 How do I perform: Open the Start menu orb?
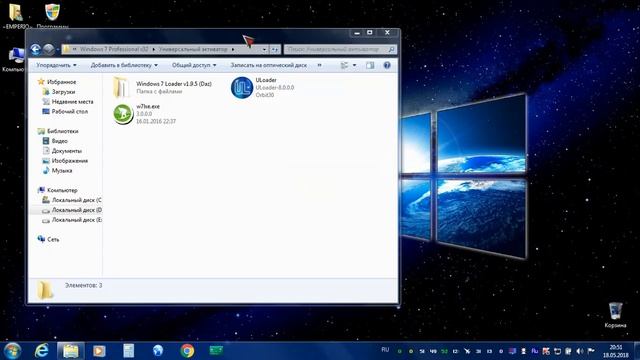[x=12, y=351]
